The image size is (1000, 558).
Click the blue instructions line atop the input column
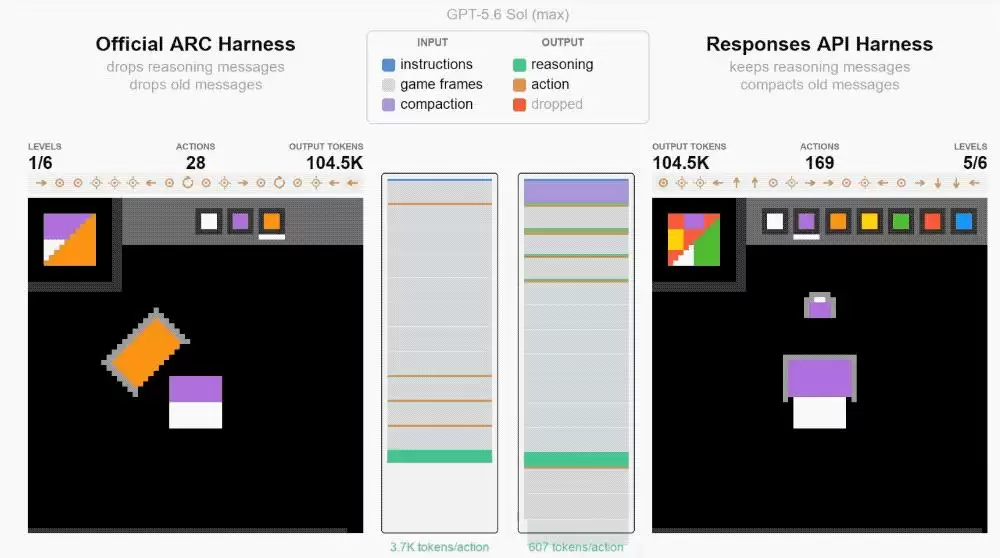[439, 180]
